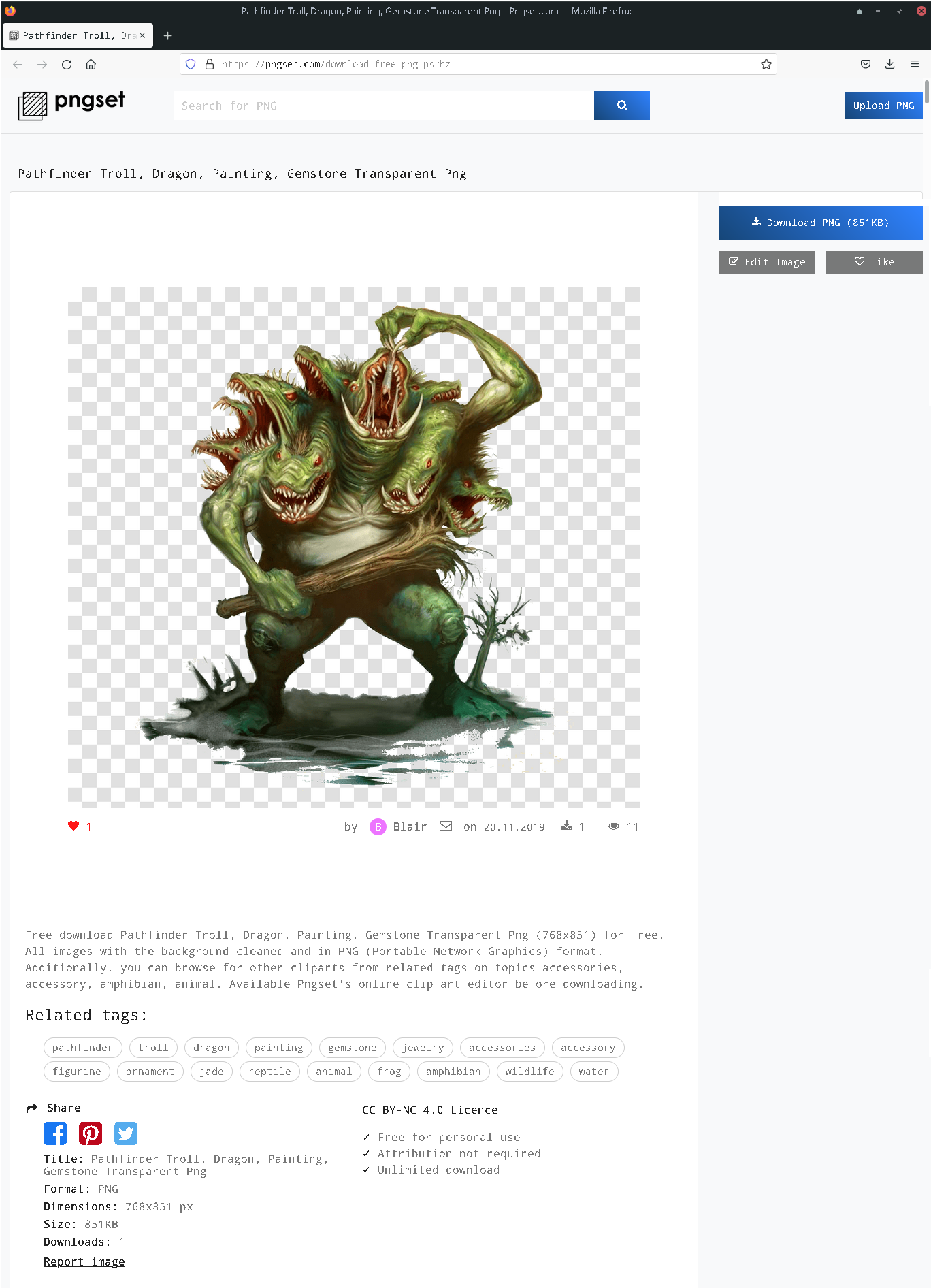Open the troll tag
Image resolution: width=931 pixels, height=1288 pixels.
(x=153, y=1048)
